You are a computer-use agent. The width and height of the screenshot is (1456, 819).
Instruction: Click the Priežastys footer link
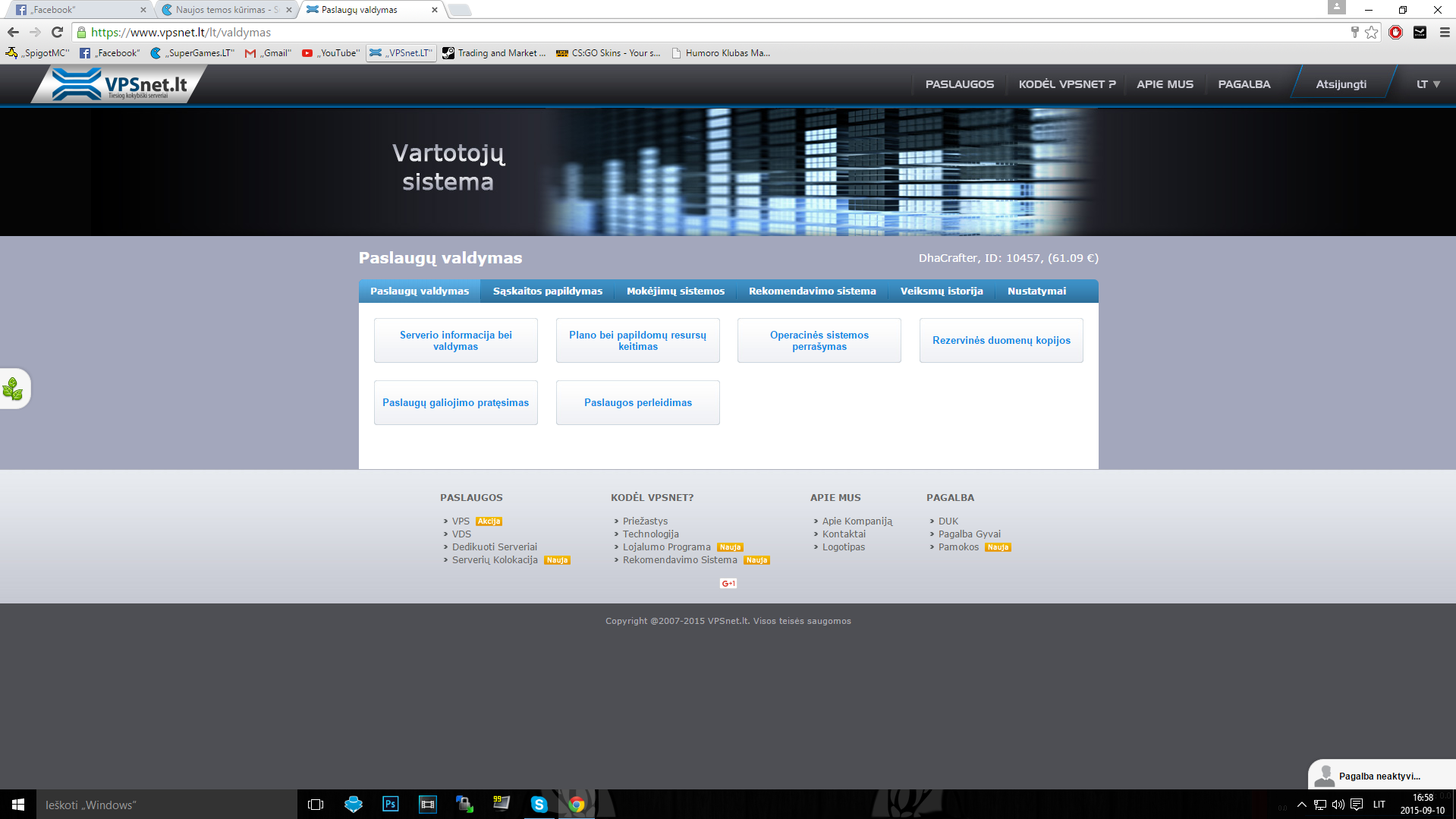[645, 521]
